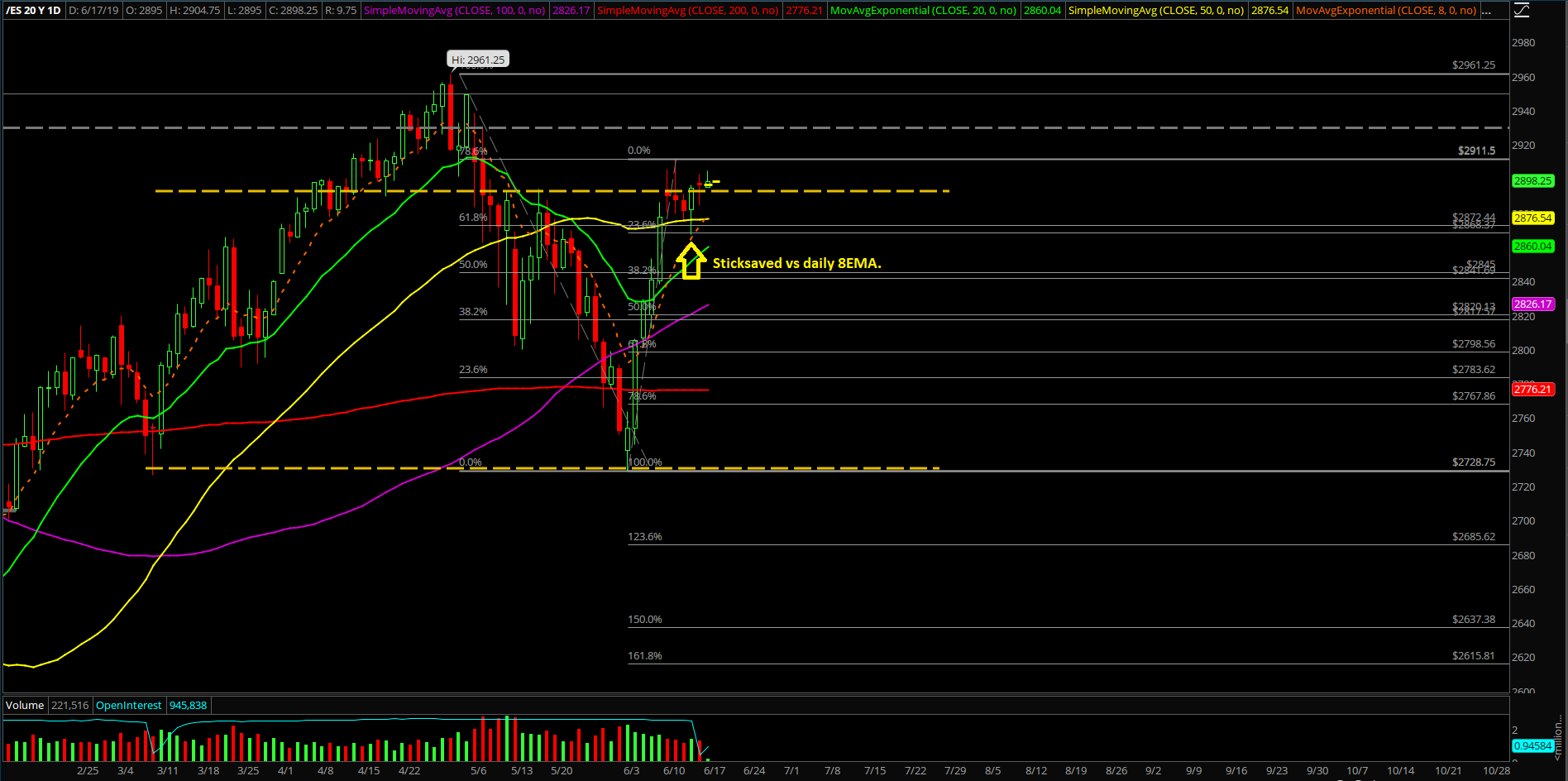Click the 2776.21 header value in red
The image size is (1568, 781).
(x=804, y=11)
